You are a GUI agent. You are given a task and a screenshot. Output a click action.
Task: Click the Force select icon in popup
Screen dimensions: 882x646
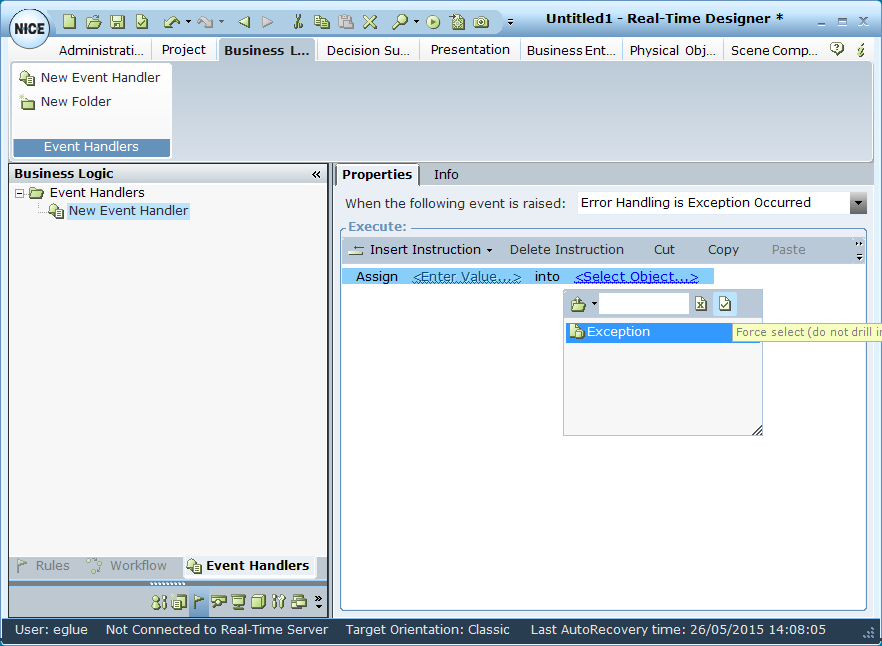pyautogui.click(x=725, y=304)
